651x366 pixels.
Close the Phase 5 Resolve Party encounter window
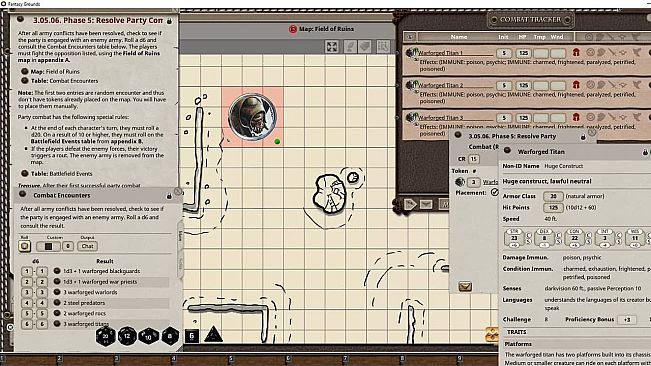592,132
